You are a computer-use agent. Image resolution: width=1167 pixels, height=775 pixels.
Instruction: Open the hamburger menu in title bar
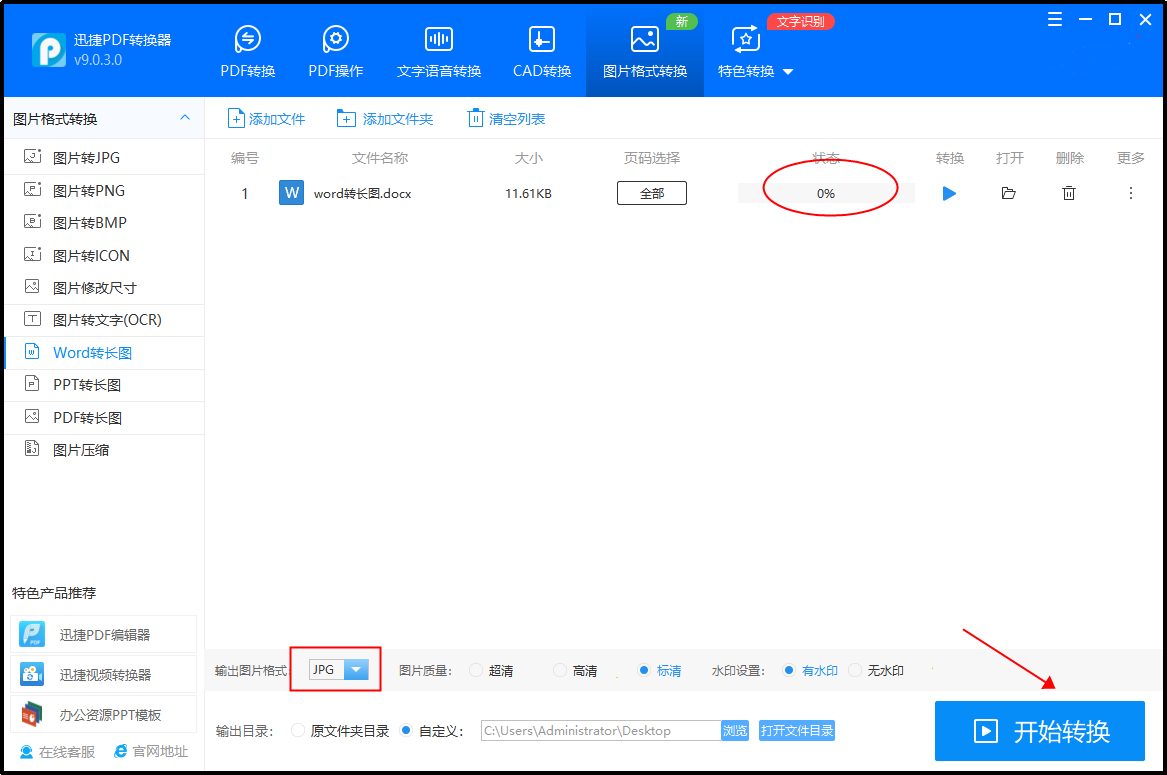click(x=1055, y=19)
